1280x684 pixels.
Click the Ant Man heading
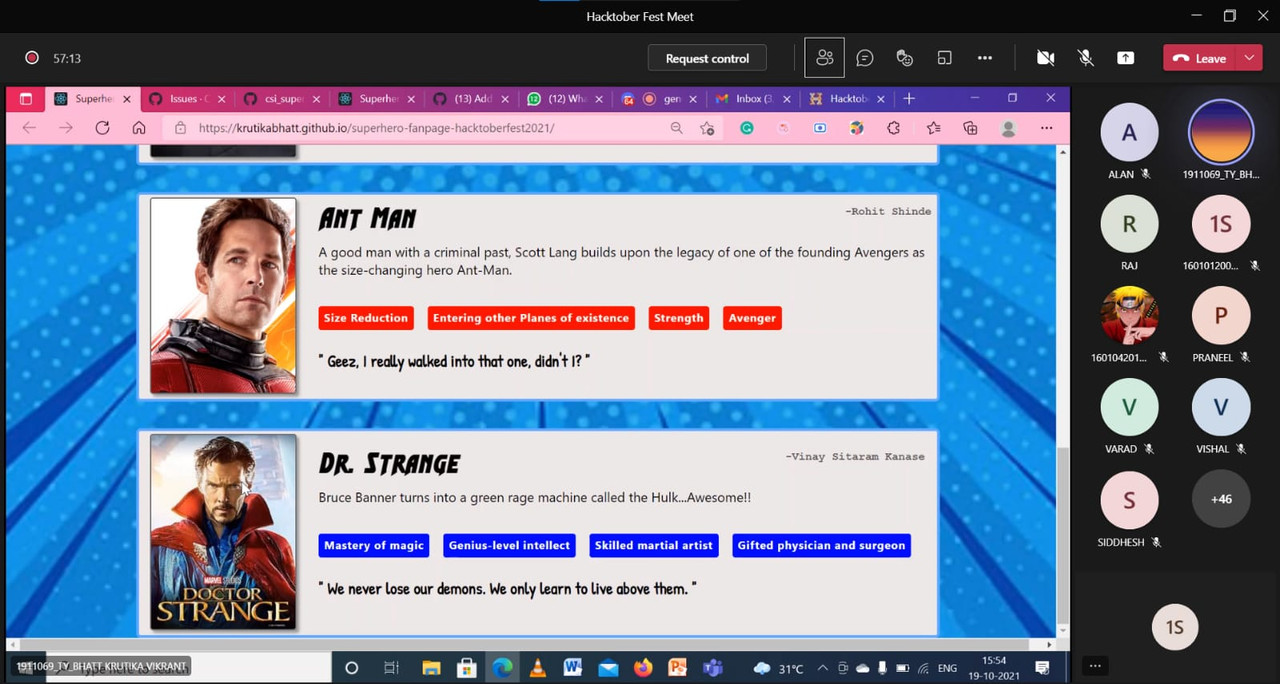(367, 218)
